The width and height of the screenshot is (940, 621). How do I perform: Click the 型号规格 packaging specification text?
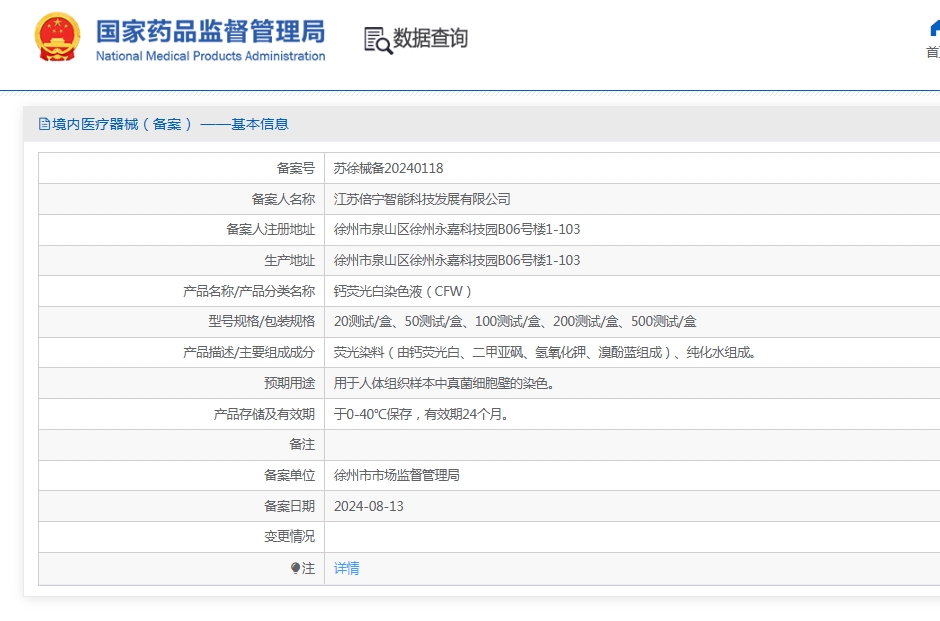[515, 322]
